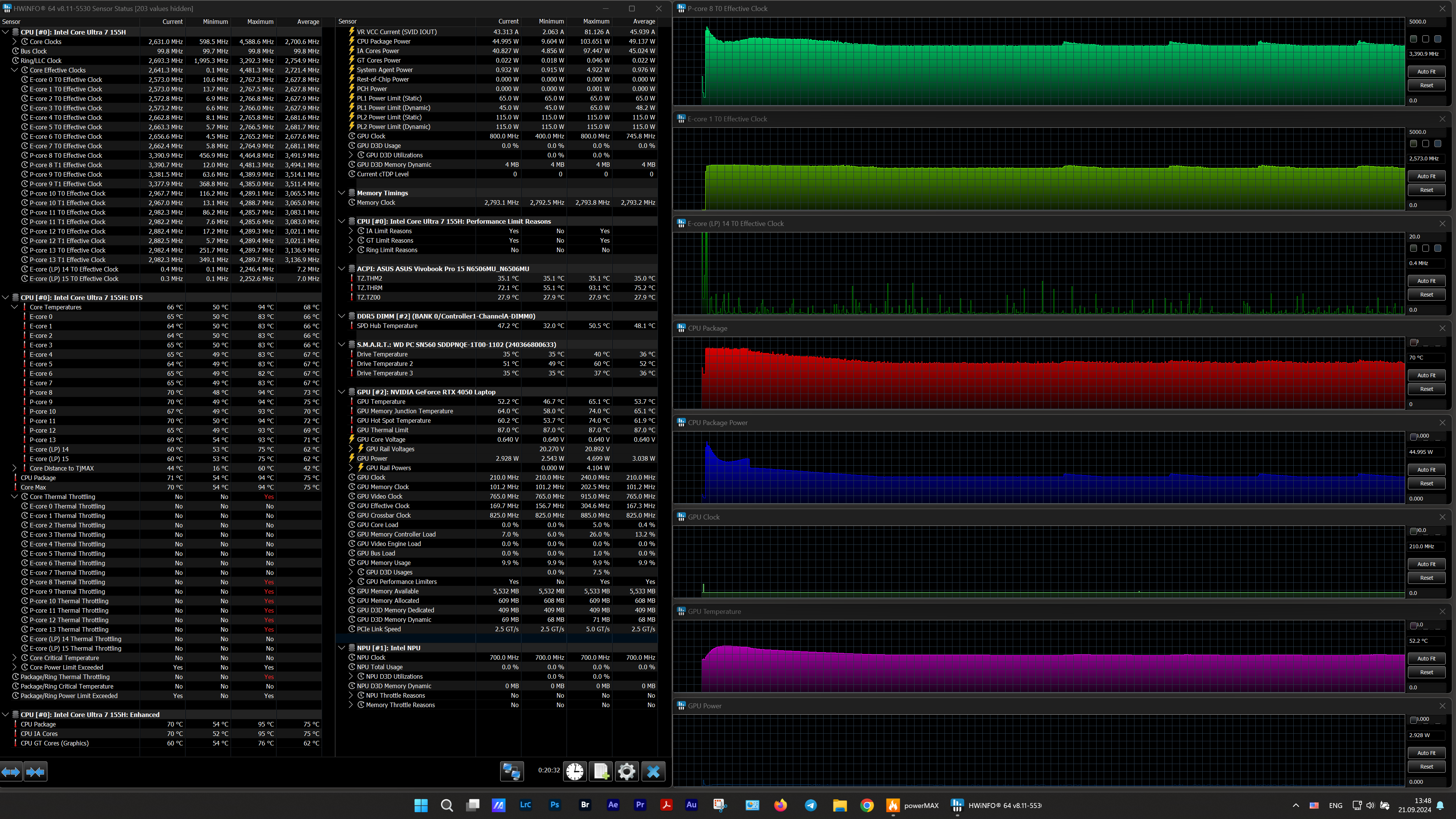Click the Average column header in the right sensor list

pos(644,22)
